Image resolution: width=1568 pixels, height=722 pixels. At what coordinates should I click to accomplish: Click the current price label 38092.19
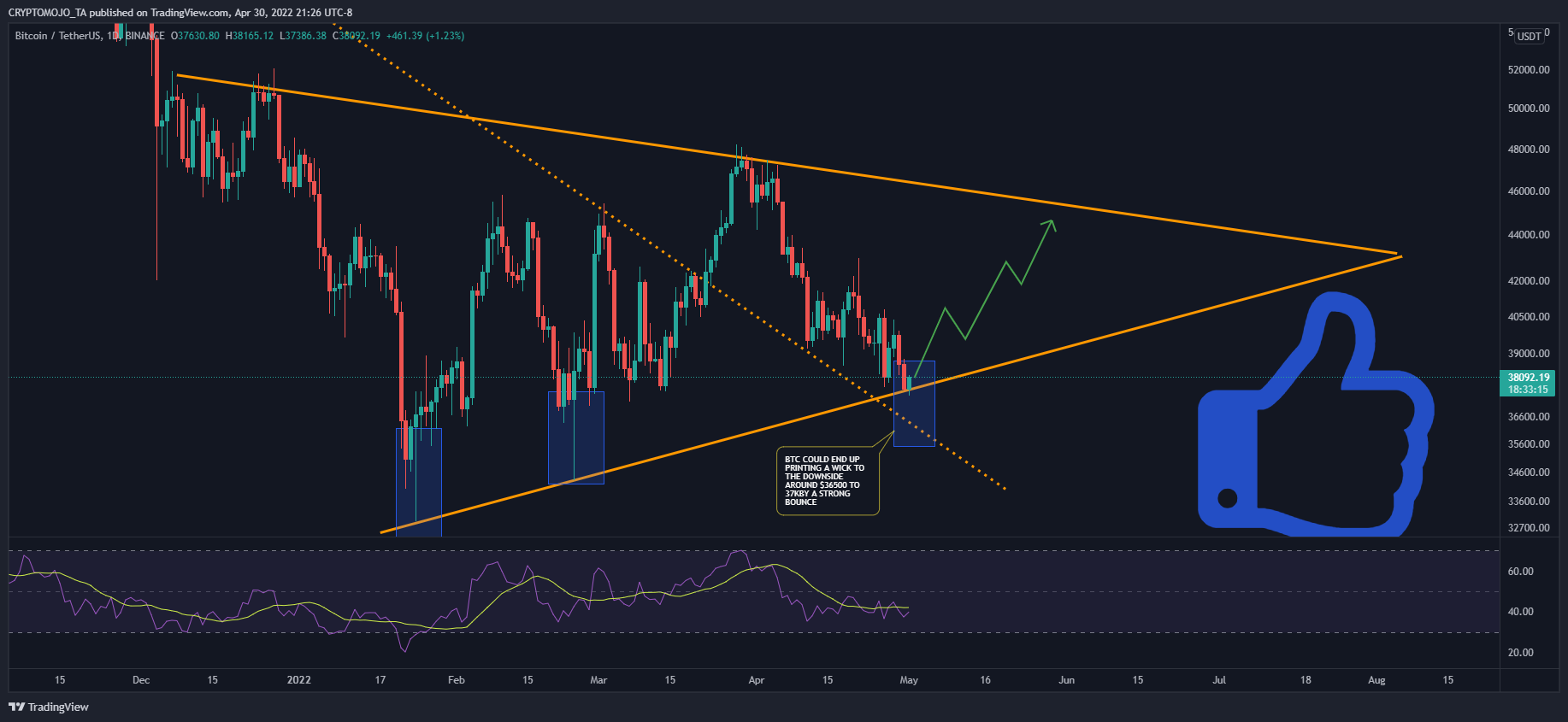(x=1529, y=377)
